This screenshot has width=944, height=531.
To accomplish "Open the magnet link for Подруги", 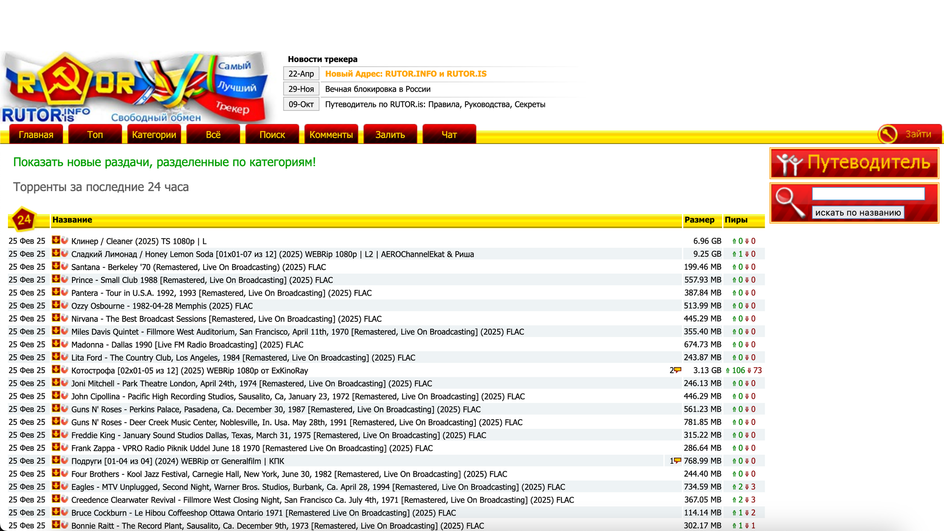I will point(64,461).
